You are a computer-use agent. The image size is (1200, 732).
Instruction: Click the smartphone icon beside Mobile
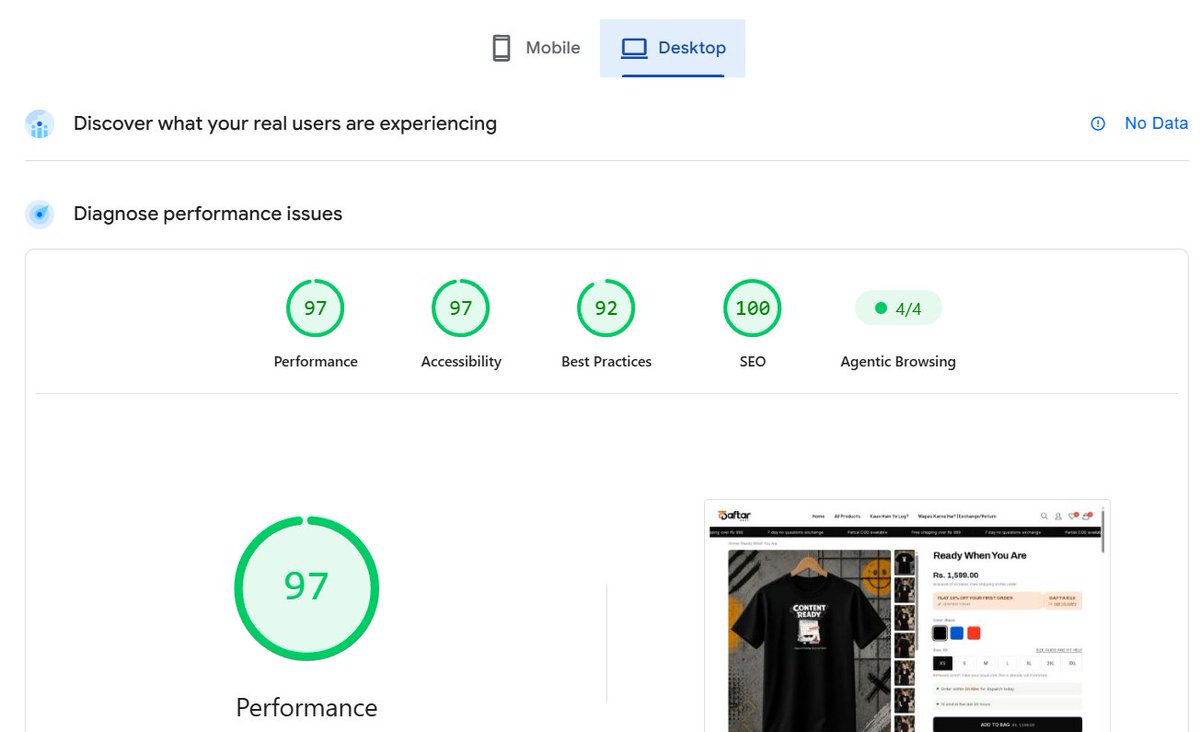coord(501,48)
